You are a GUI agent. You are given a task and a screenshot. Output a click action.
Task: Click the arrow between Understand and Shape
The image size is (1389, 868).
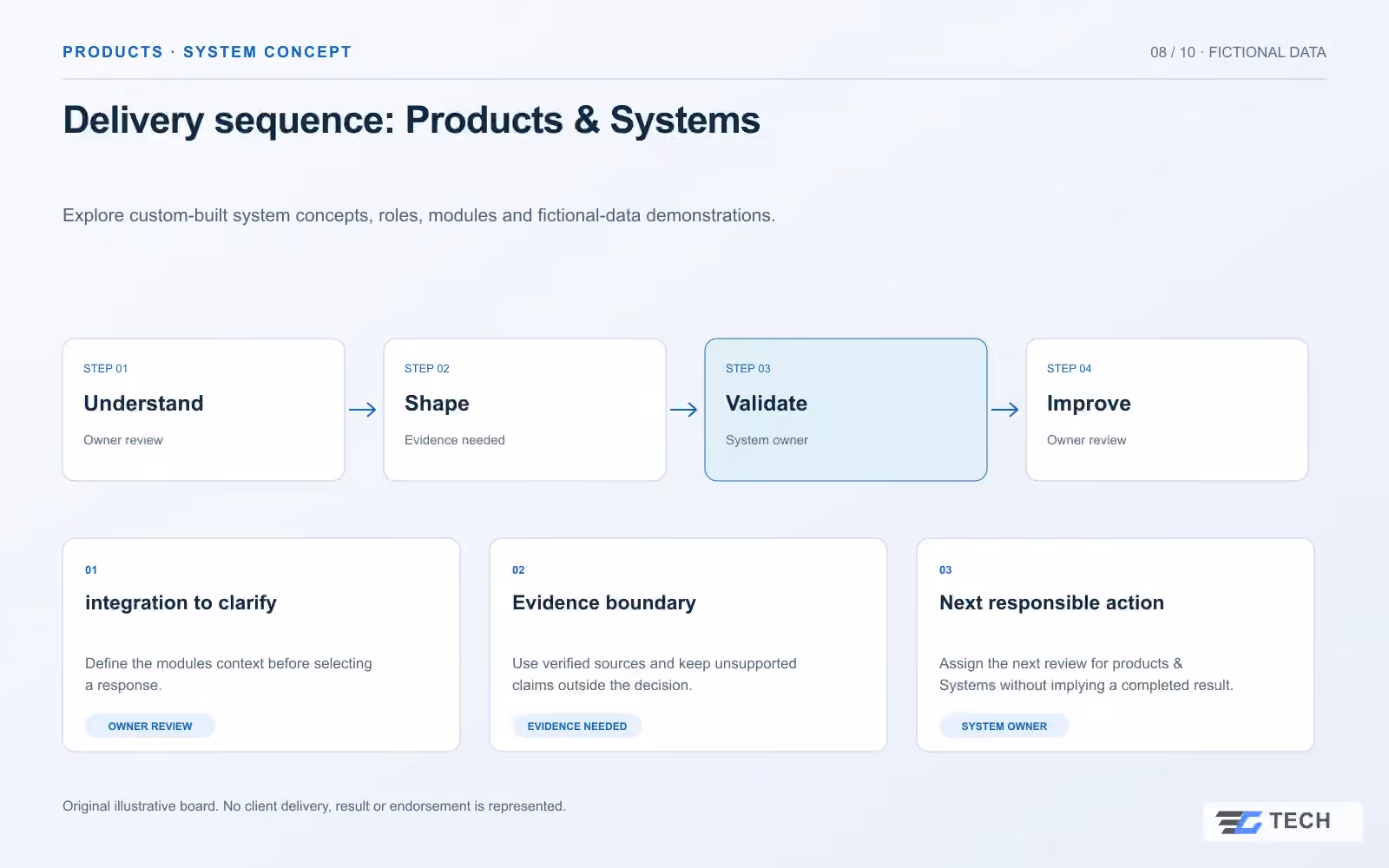point(363,410)
